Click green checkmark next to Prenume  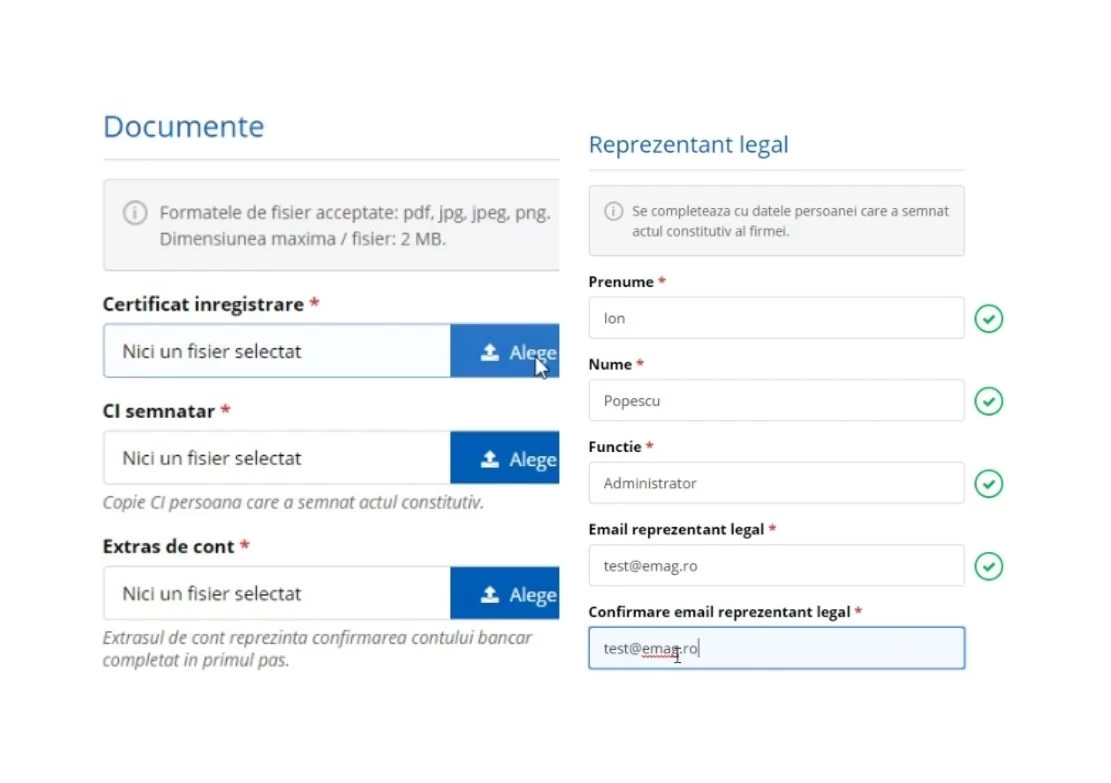pyautogui.click(x=988, y=319)
